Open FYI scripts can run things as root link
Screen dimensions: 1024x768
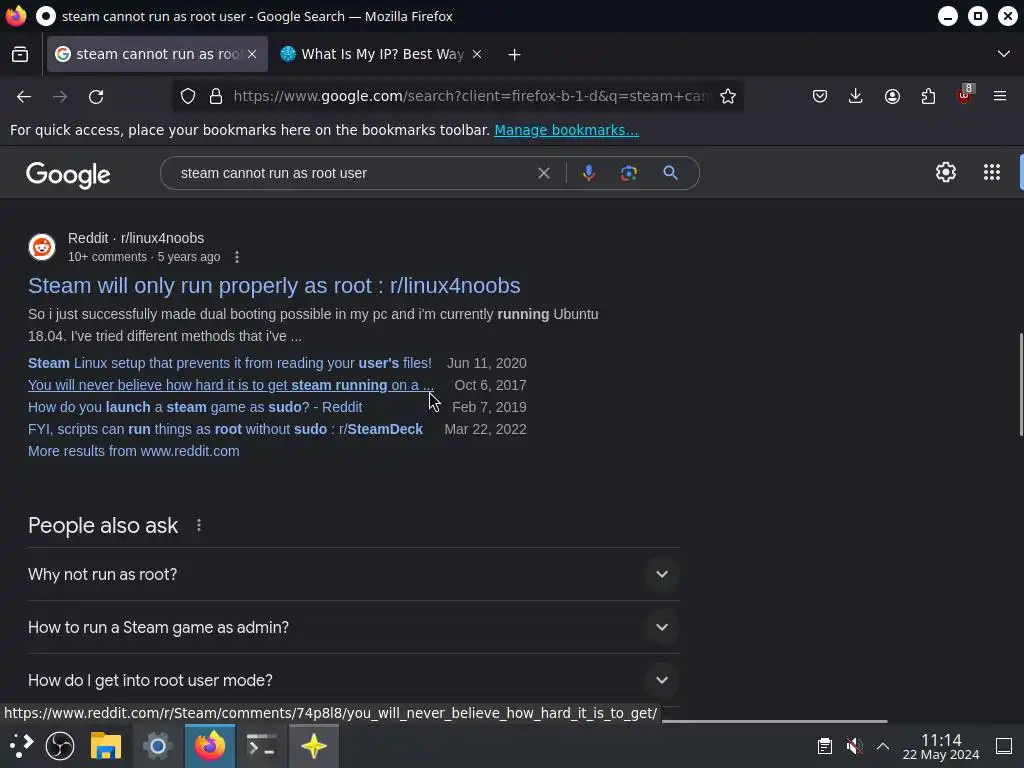225,429
